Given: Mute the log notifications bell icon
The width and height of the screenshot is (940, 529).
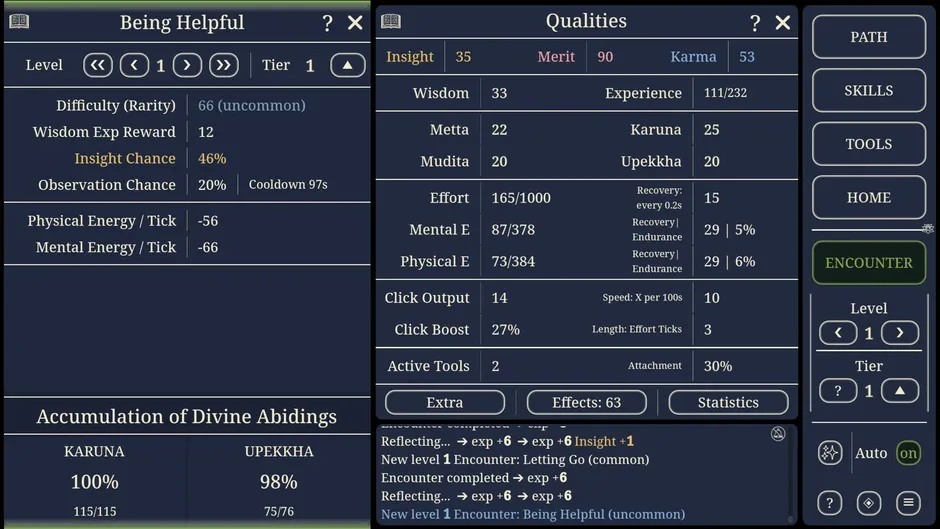Looking at the screenshot, I should (x=778, y=434).
